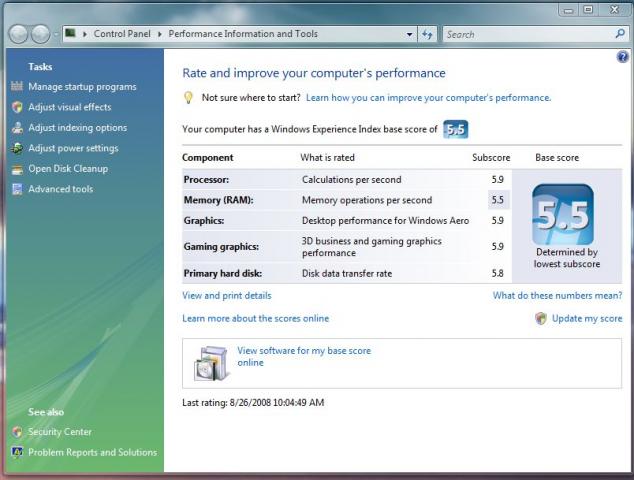Open the address bar history dropdown arrow

(410, 34)
